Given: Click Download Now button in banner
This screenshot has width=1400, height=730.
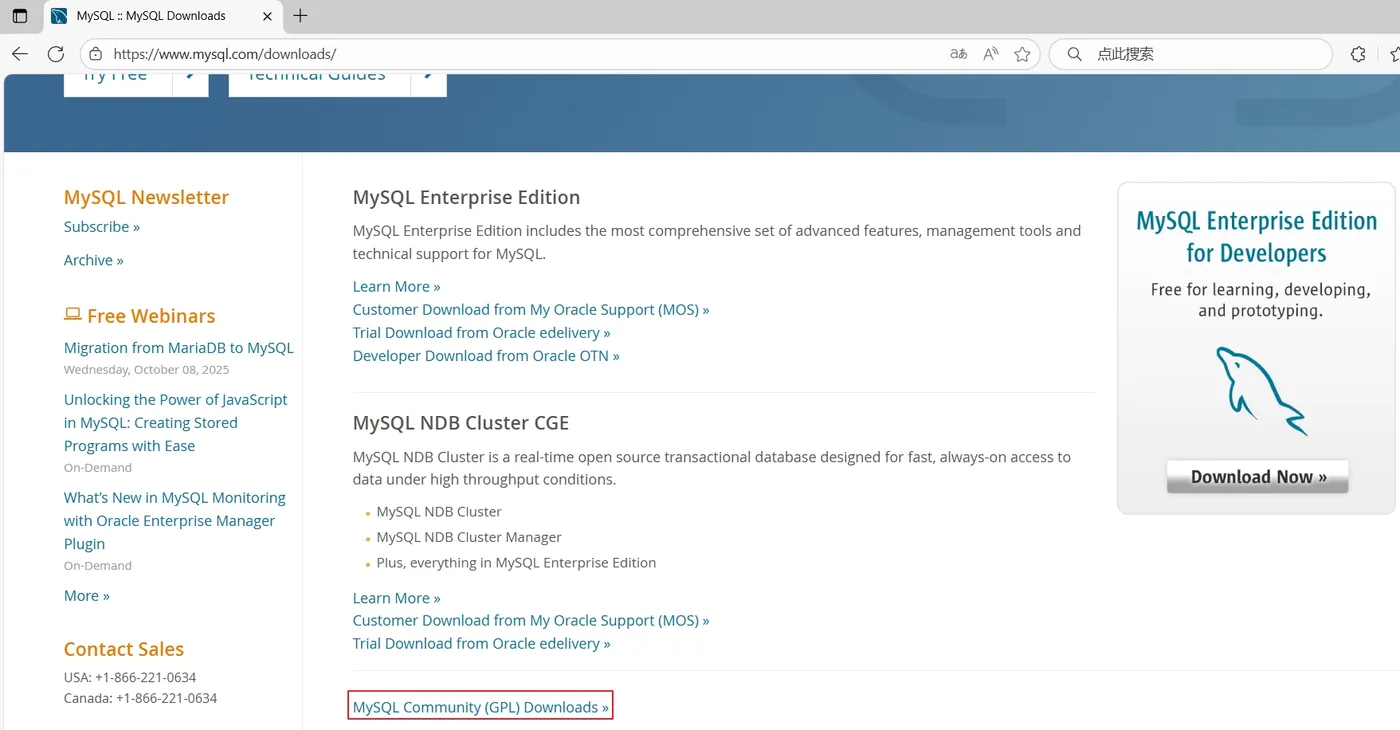Looking at the screenshot, I should [1258, 477].
